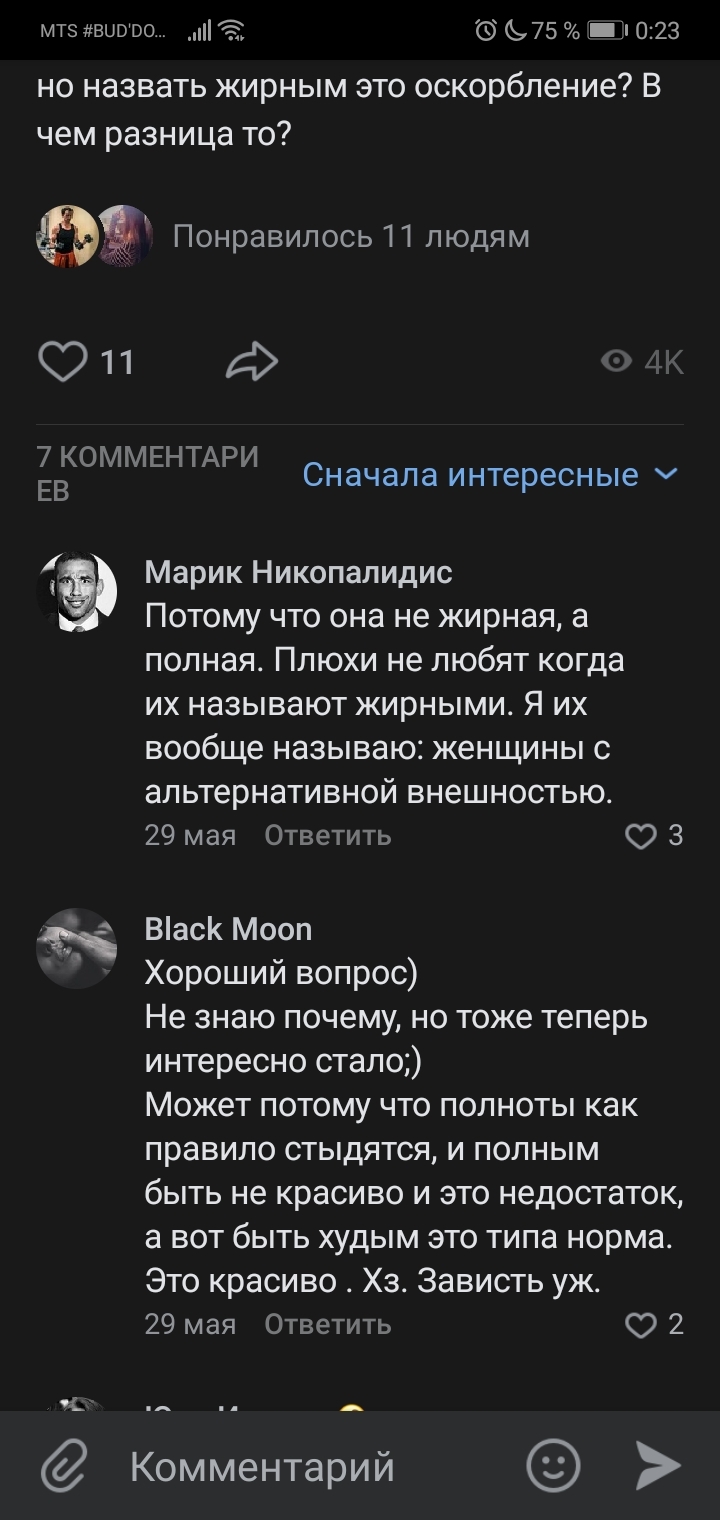The width and height of the screenshot is (720, 1520).
Task: Tap the attachment paperclip icon
Action: [x=64, y=1467]
